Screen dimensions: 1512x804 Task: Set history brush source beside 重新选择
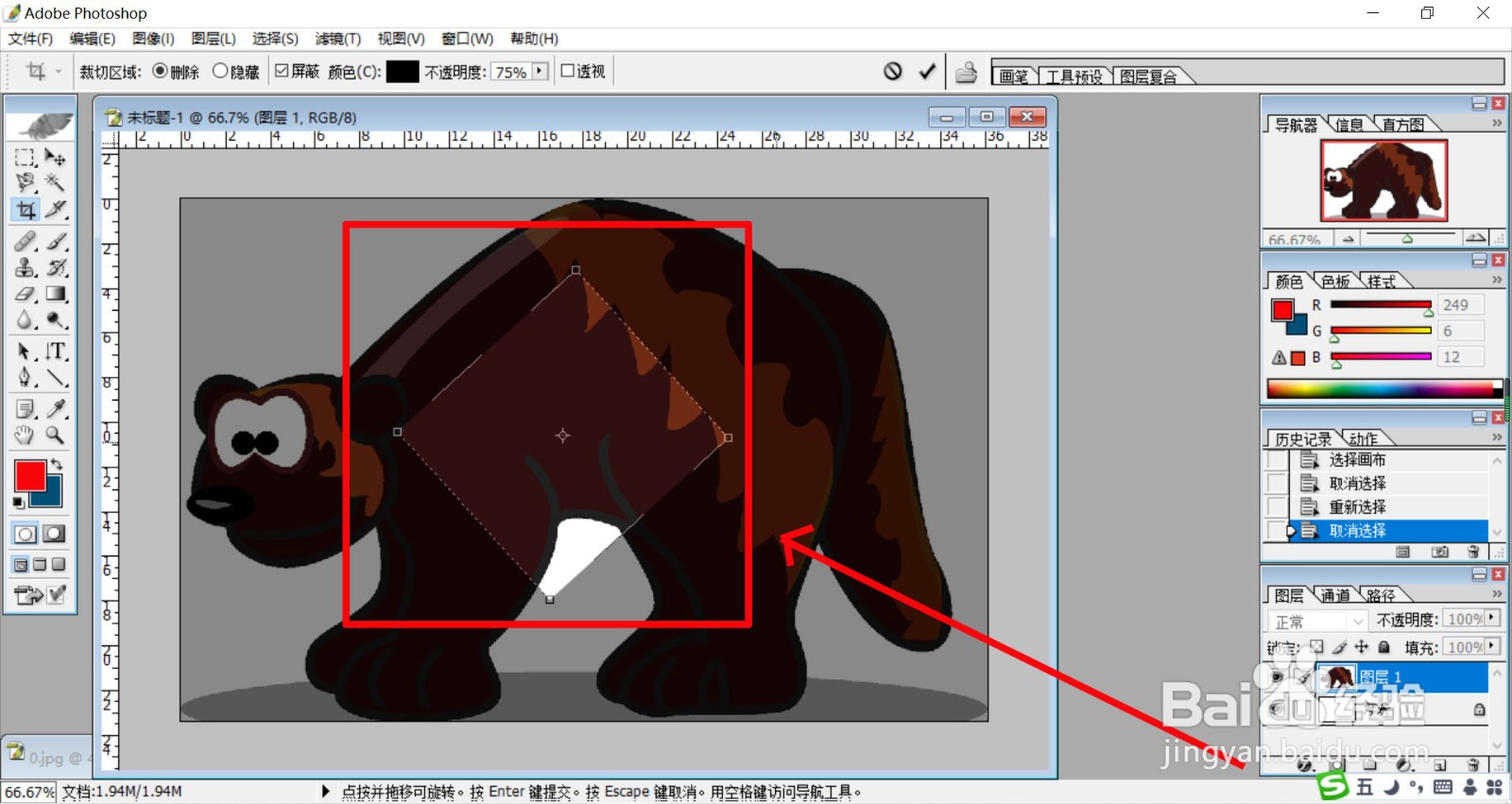(1277, 507)
